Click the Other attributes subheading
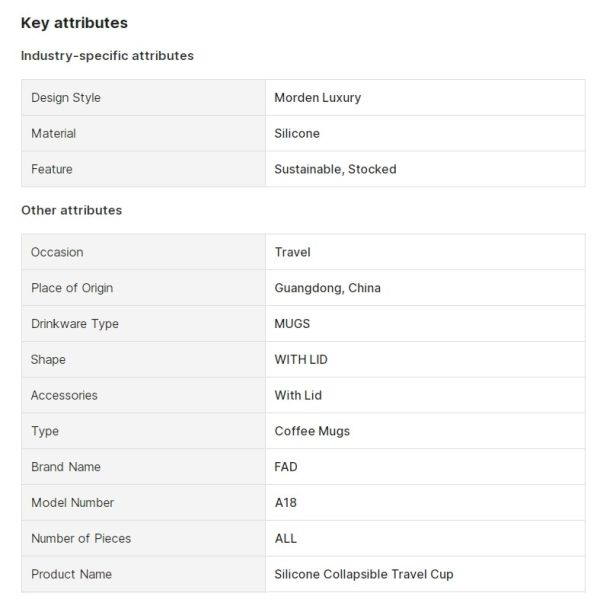The image size is (600, 600). pyautogui.click(x=71, y=210)
